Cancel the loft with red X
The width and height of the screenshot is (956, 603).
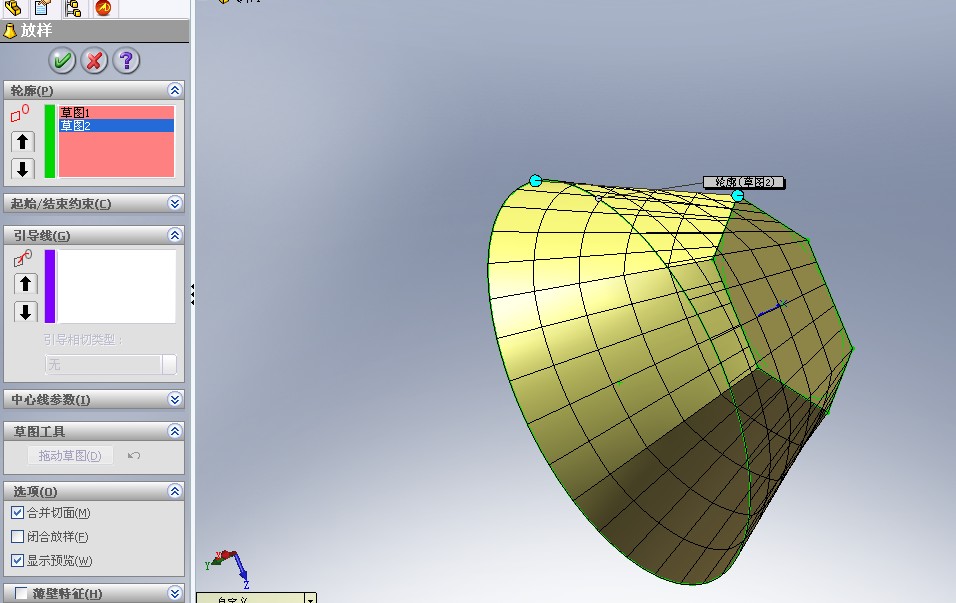pyautogui.click(x=94, y=60)
